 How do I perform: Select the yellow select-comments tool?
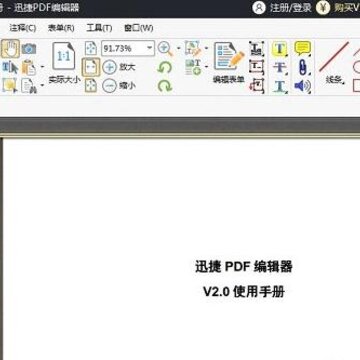10,86
